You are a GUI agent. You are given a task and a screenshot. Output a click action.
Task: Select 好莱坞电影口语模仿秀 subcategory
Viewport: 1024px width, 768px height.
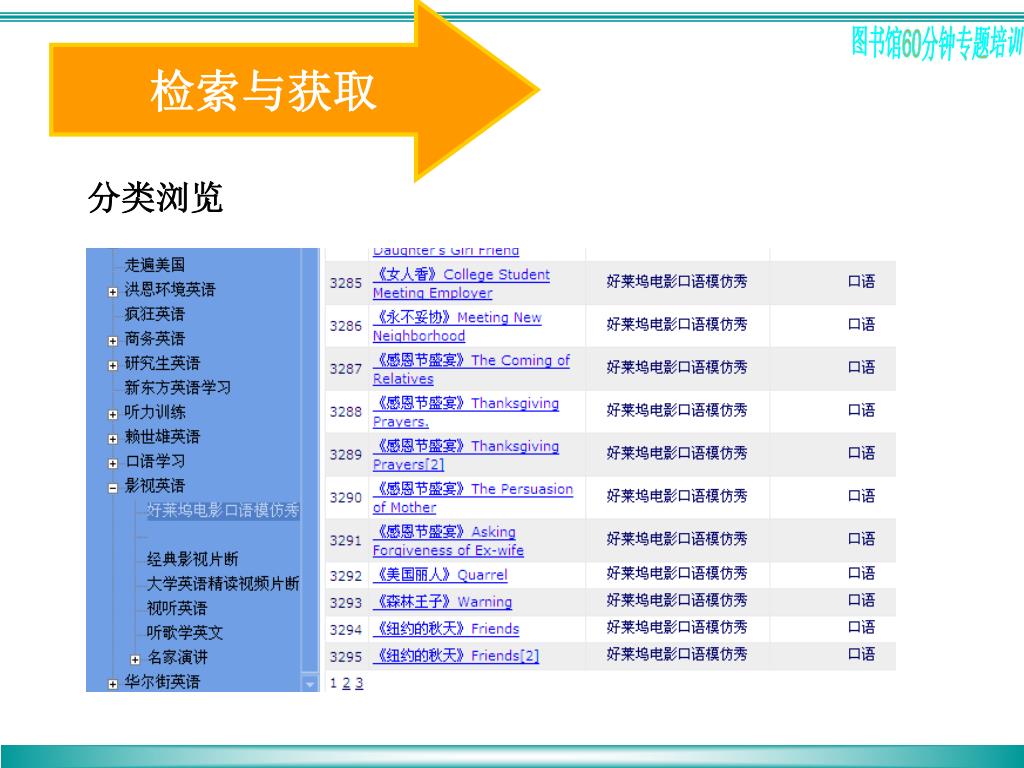tap(223, 510)
